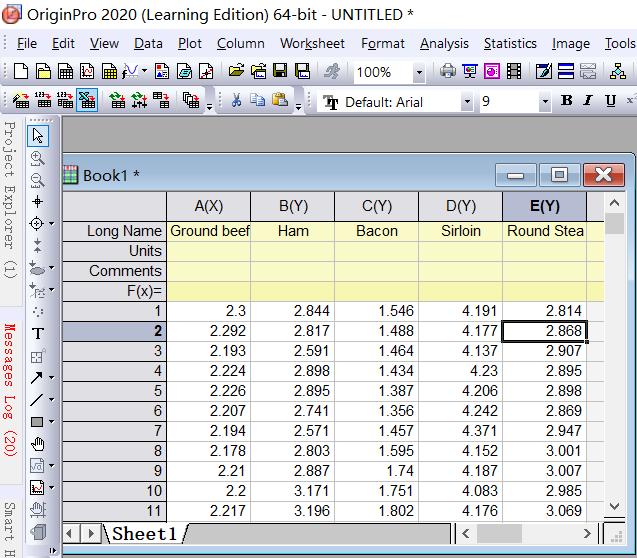Expand the font size dropdown
Viewport: 637px width, 558px height.
(544, 102)
